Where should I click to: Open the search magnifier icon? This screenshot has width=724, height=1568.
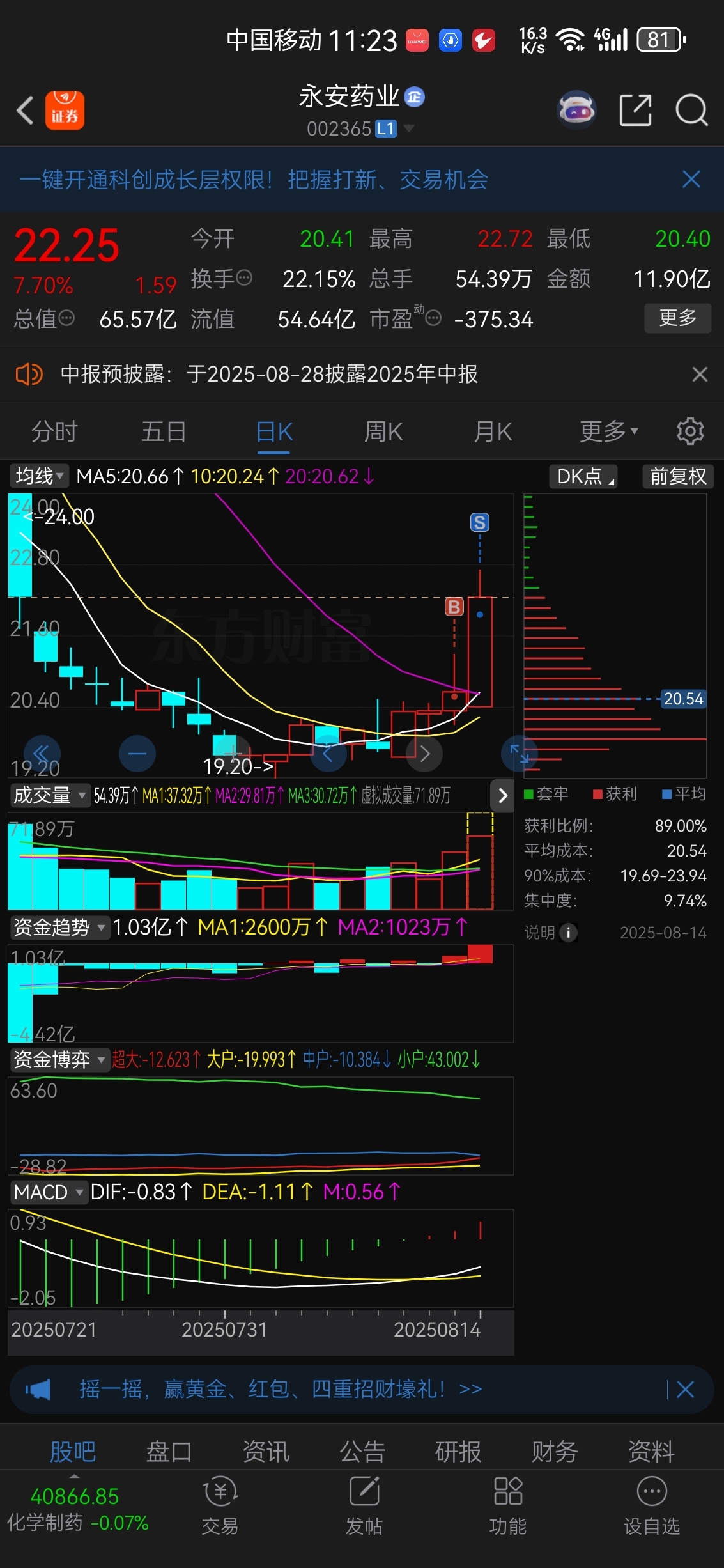(691, 110)
